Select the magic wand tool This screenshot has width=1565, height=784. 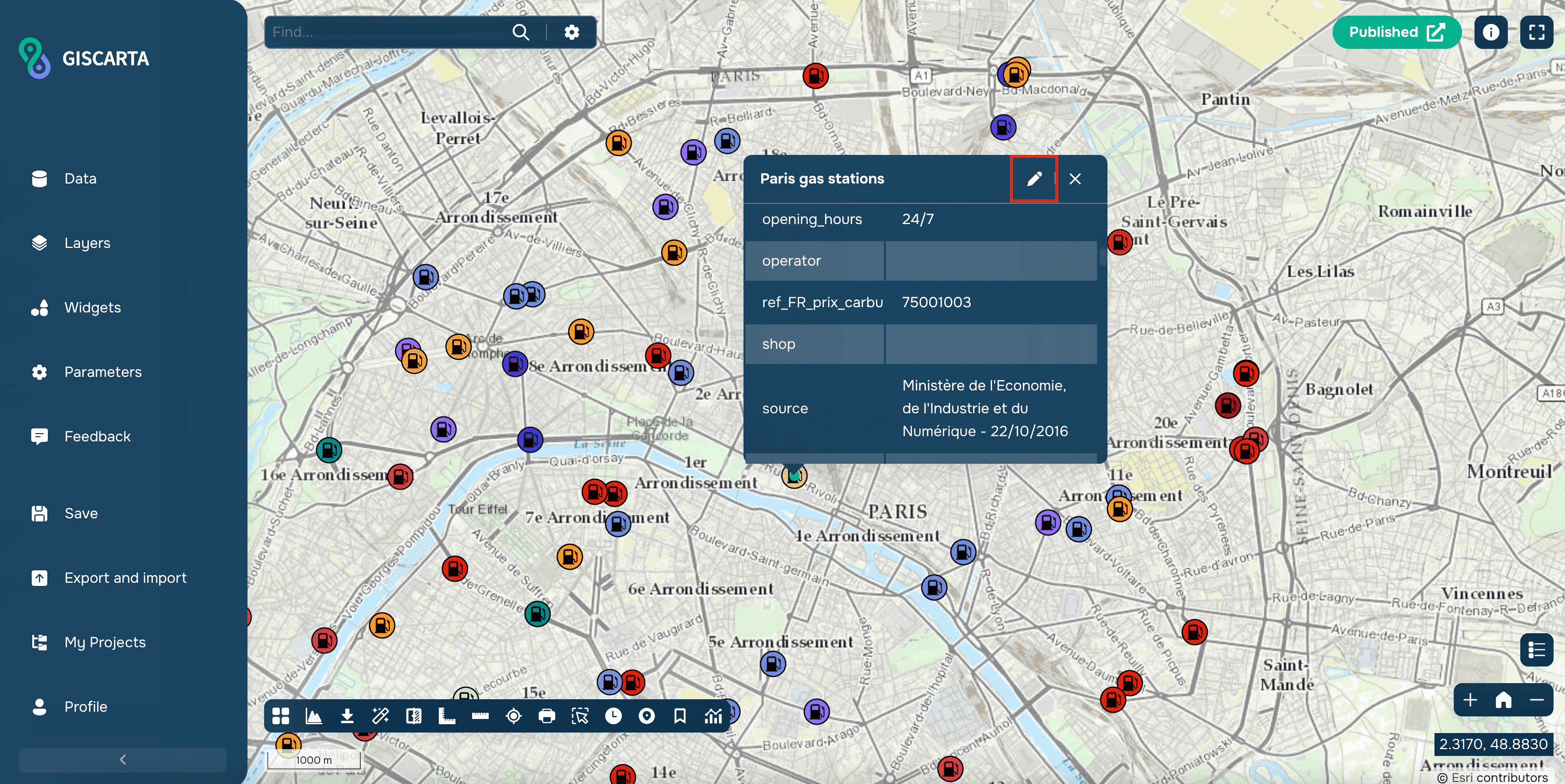(x=380, y=716)
